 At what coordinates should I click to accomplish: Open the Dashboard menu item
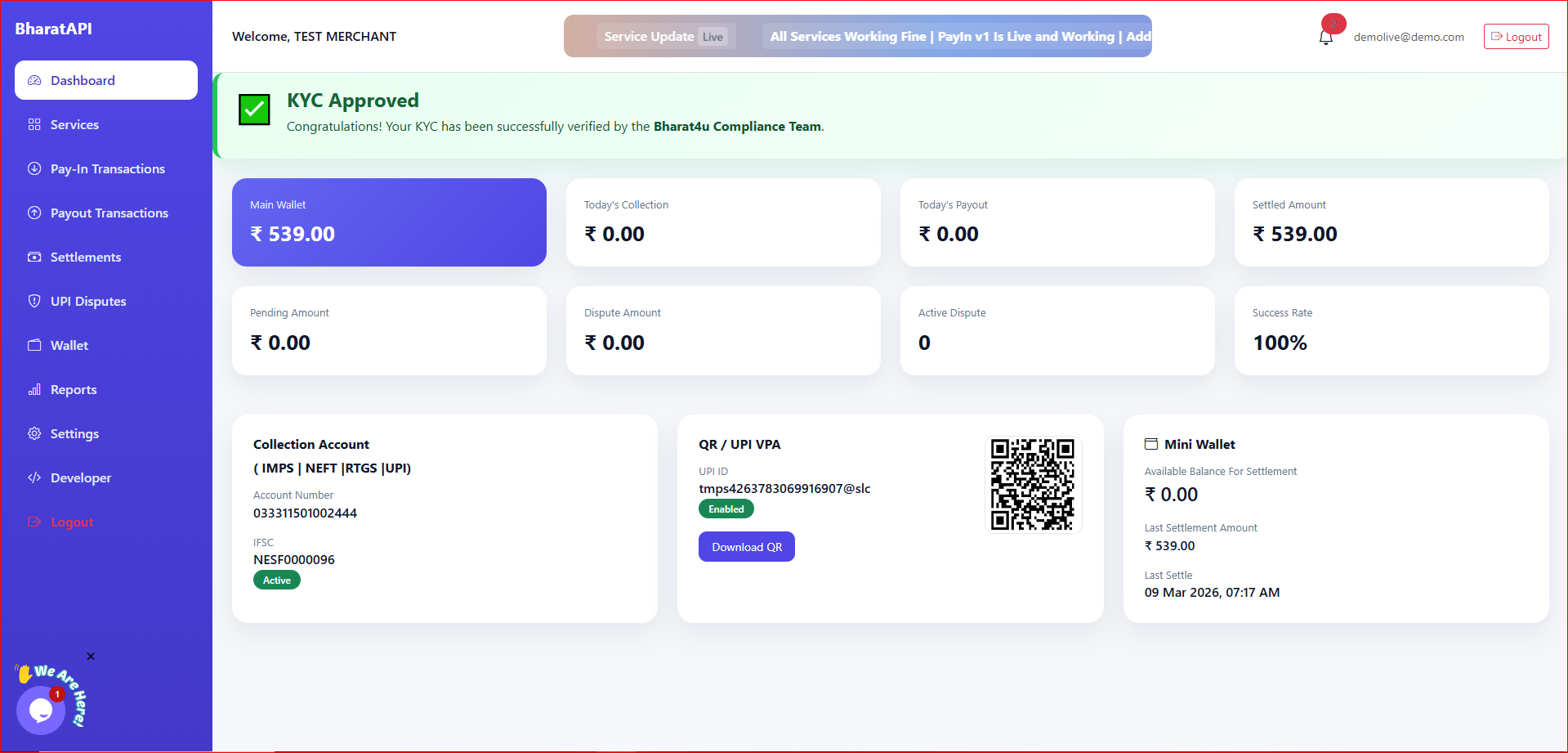(106, 80)
